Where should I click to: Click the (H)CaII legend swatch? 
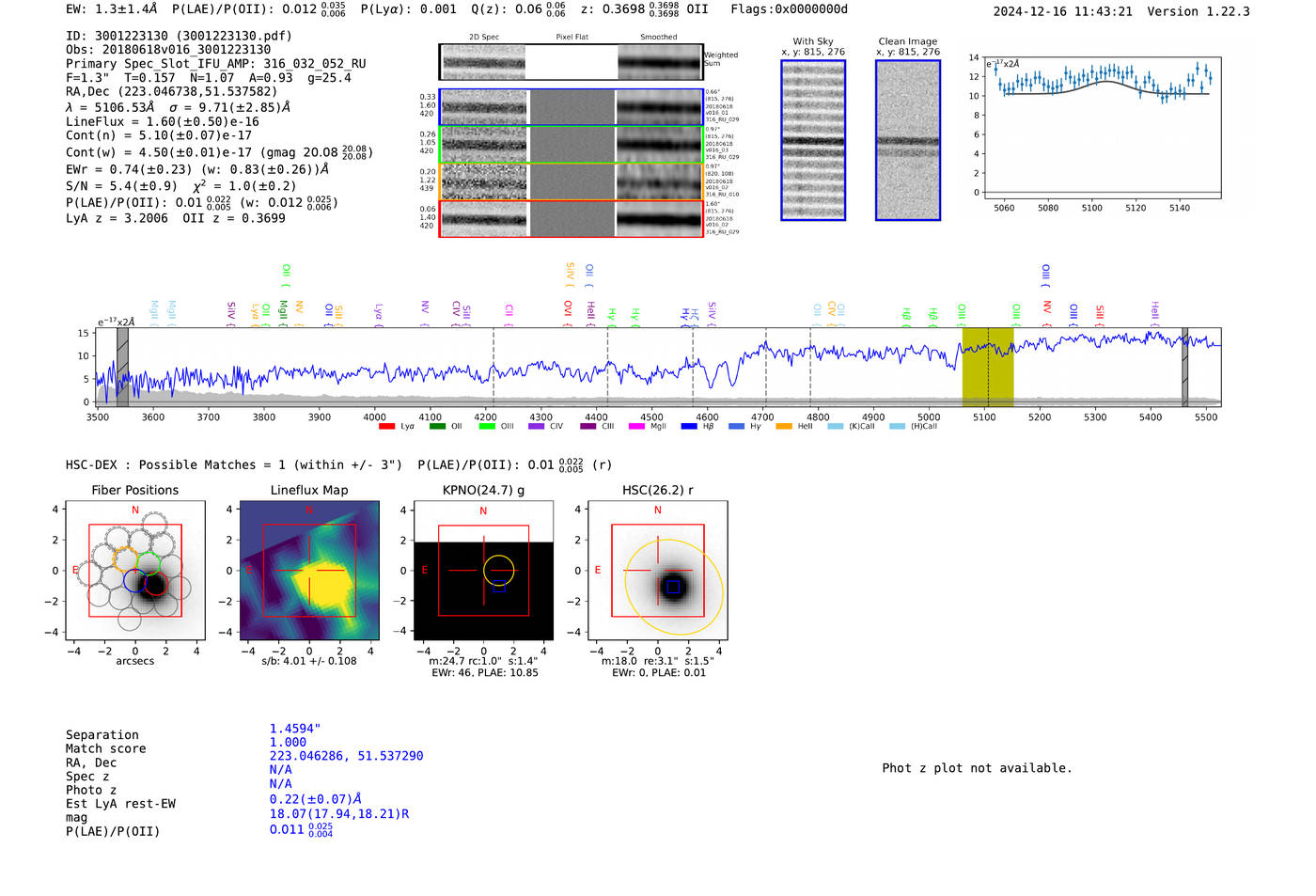897,427
